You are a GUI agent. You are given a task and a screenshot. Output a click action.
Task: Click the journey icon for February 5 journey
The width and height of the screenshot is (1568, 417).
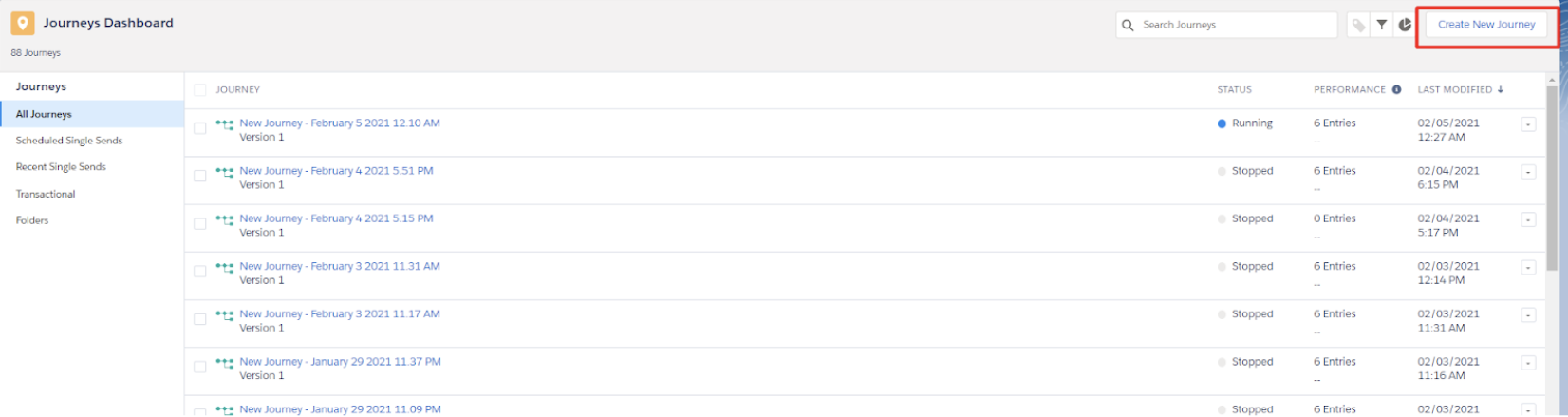click(x=224, y=123)
